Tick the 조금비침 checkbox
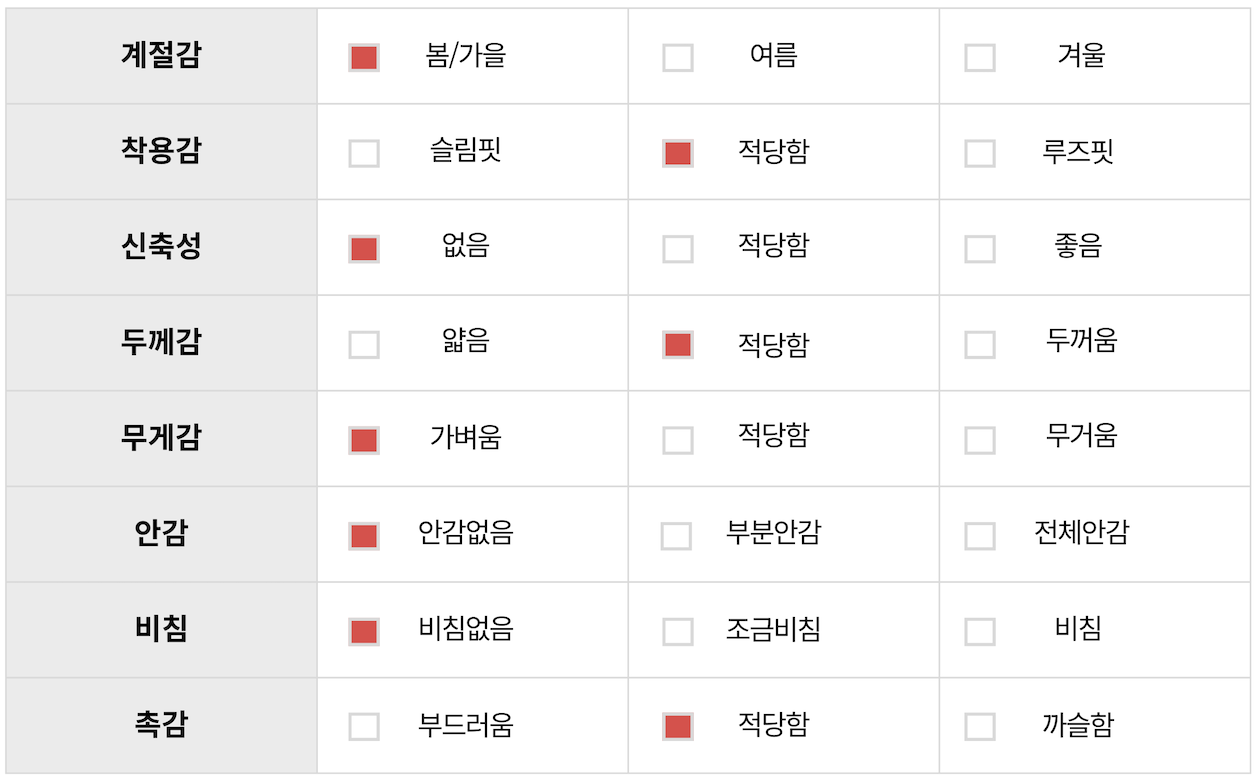Image resolution: width=1260 pixels, height=778 pixels. tap(678, 632)
